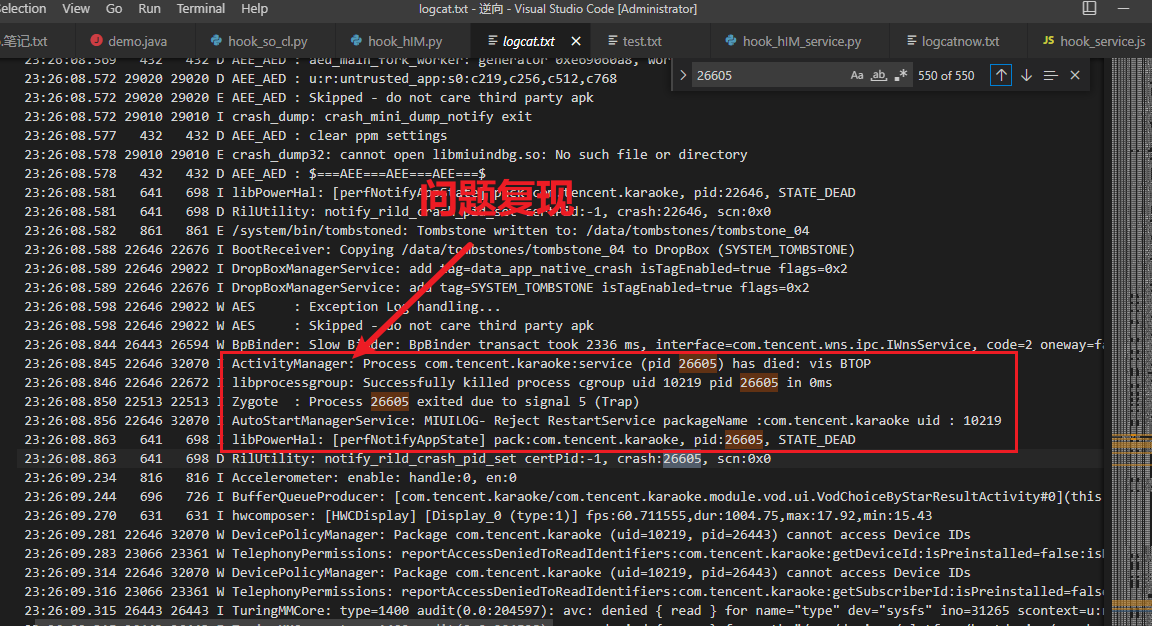Click the 'Accelerometer: enable: handle:0, en:0' line
1152x626 pixels.
(x=270, y=478)
